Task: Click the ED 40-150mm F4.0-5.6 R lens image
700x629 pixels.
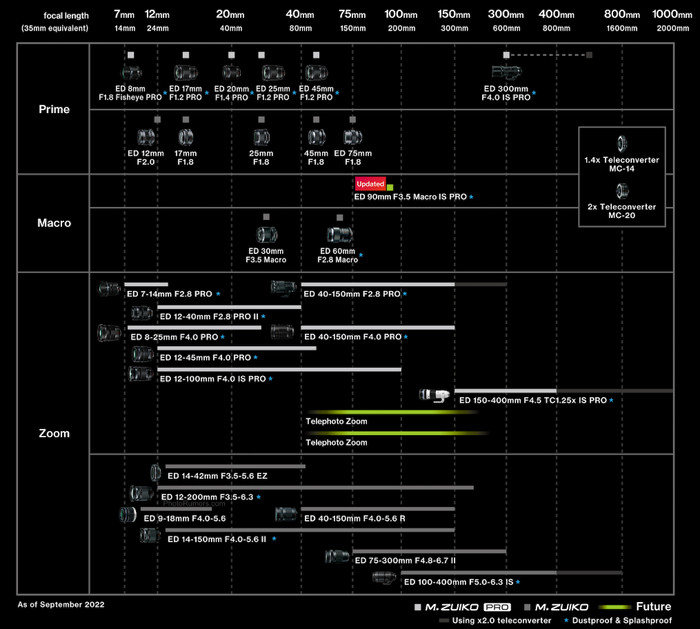Action: point(286,514)
